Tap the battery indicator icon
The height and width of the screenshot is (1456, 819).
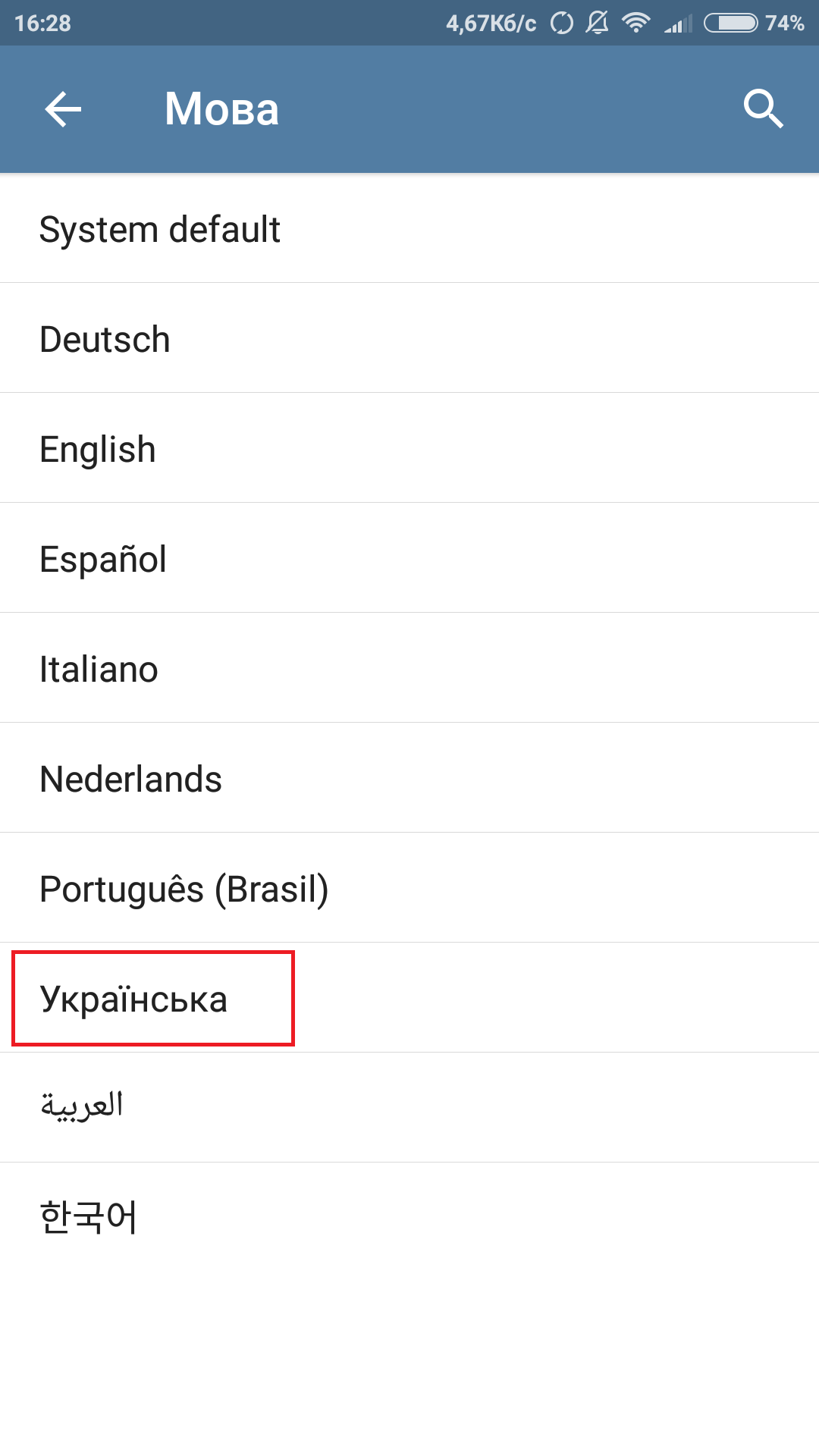tap(730, 23)
